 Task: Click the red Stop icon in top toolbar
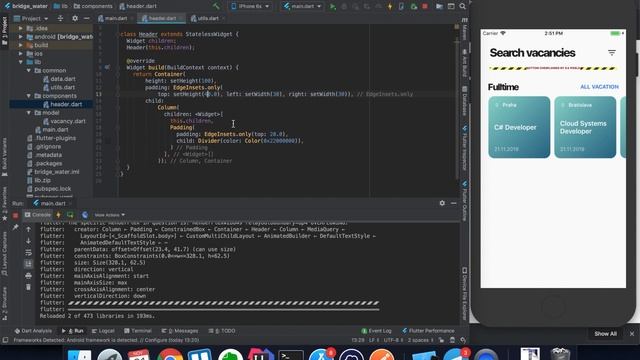[425, 7]
